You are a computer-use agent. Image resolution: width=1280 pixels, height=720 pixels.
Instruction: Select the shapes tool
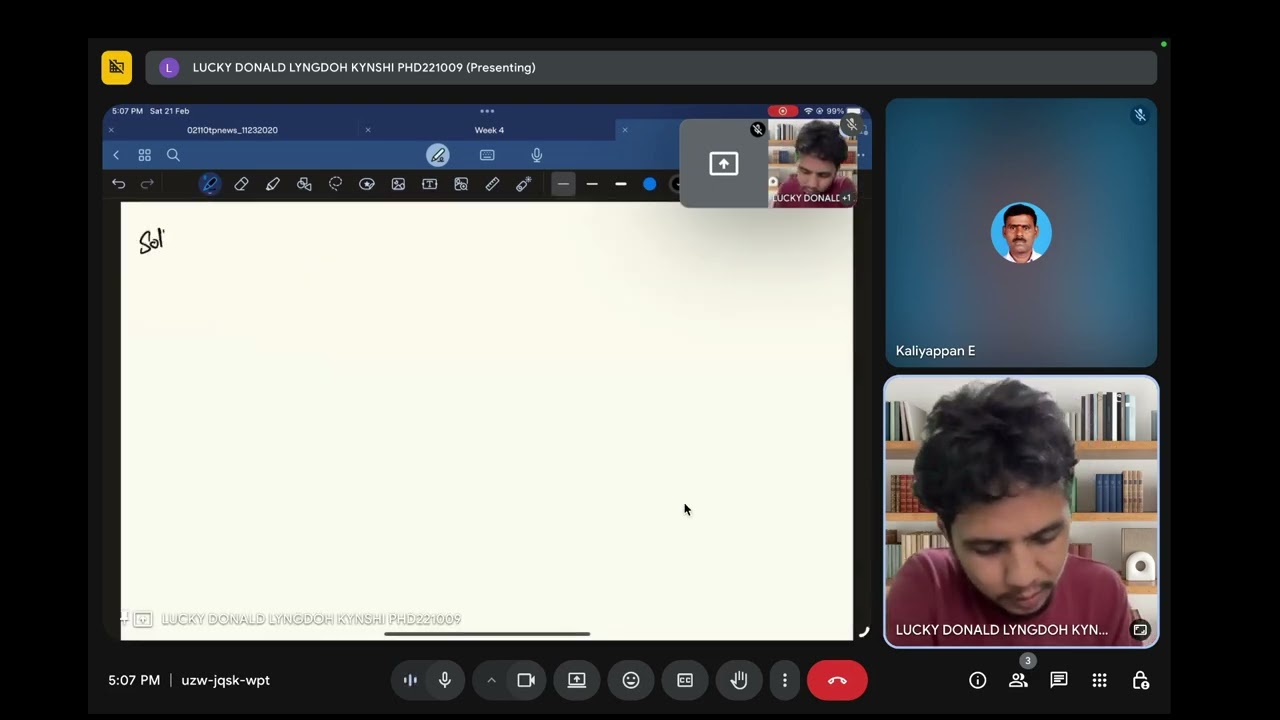(304, 184)
